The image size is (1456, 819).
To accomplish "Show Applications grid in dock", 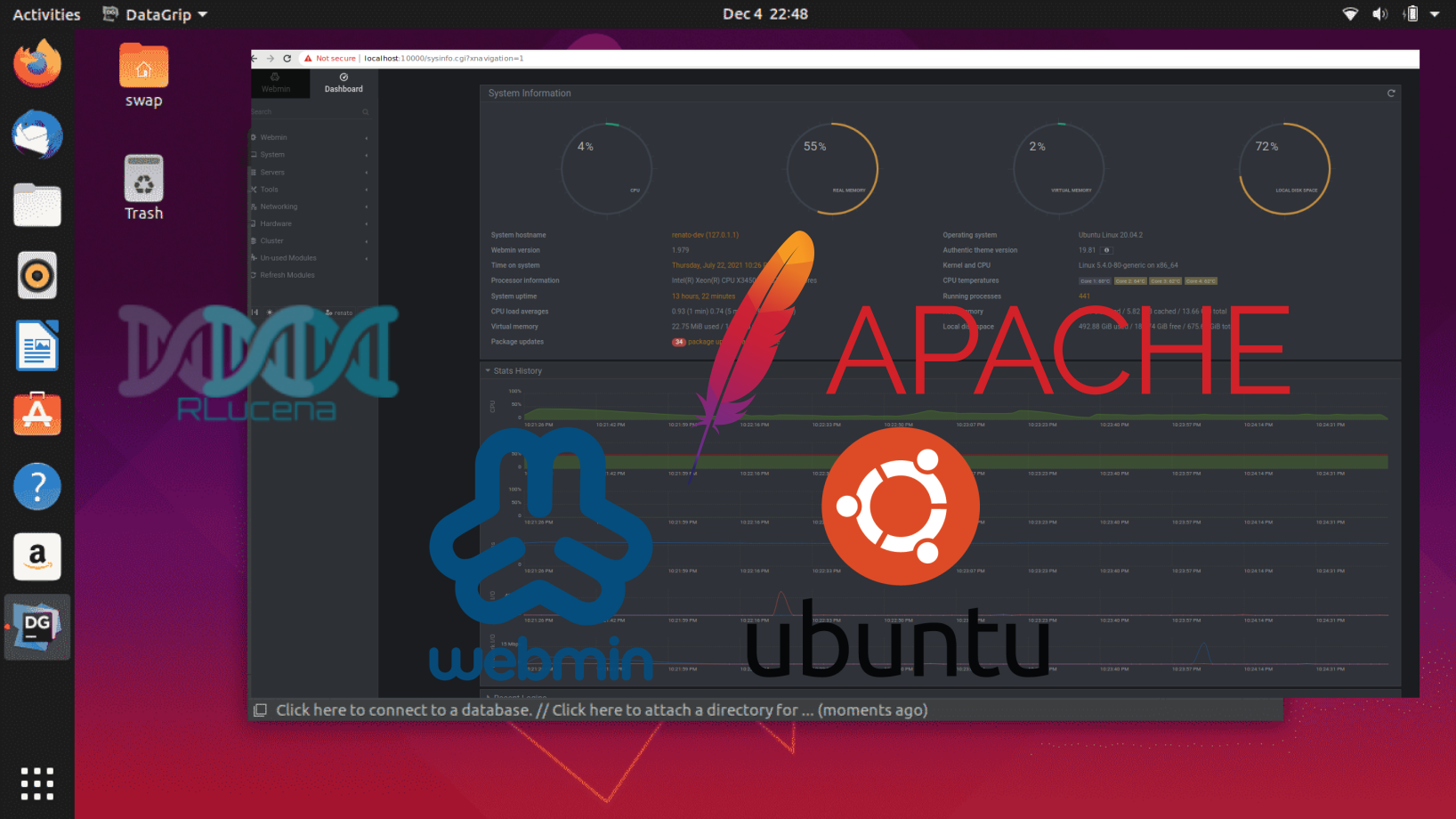I will pos(37,783).
